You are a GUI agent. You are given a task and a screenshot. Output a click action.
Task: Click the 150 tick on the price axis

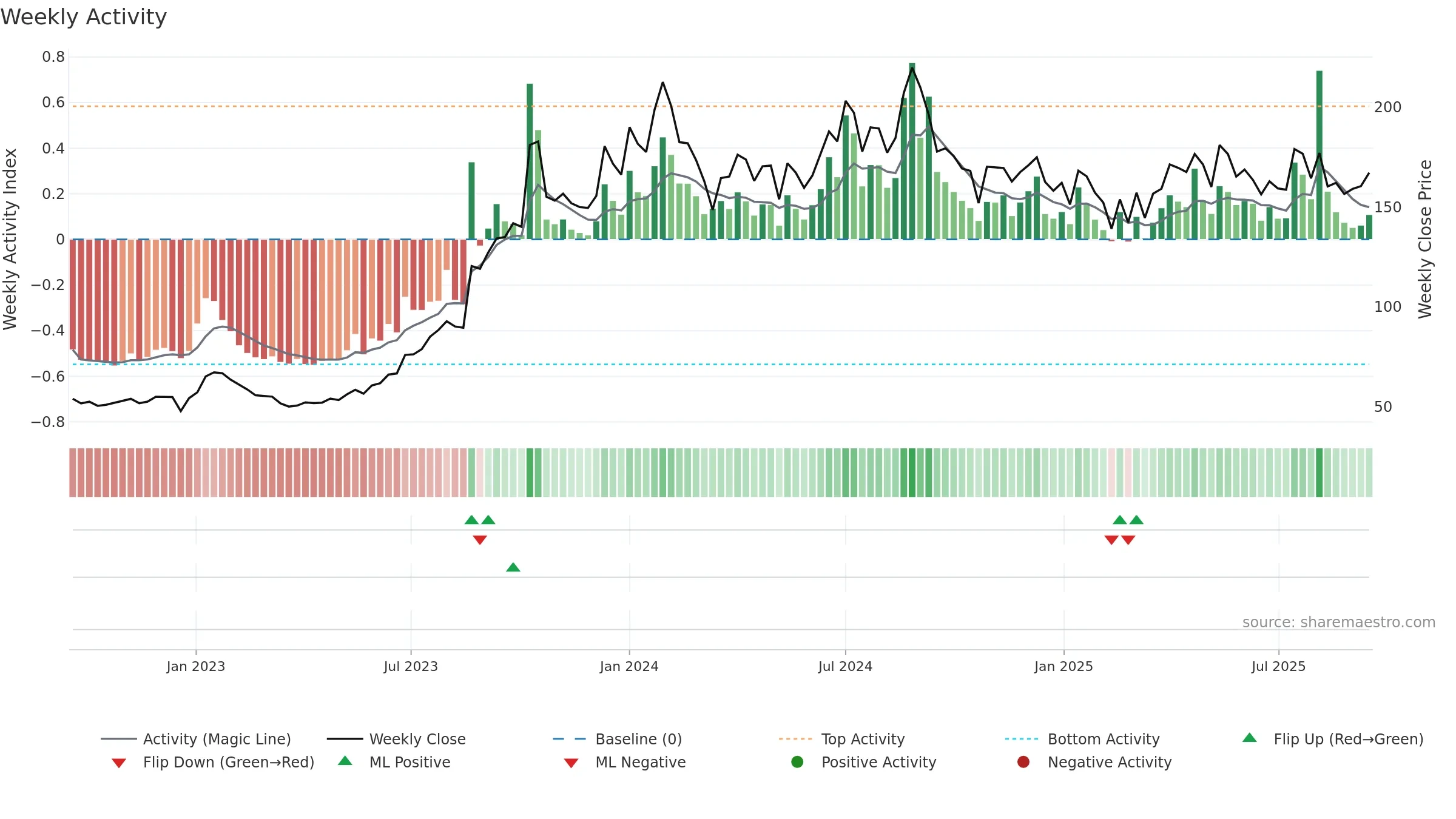(x=1387, y=207)
